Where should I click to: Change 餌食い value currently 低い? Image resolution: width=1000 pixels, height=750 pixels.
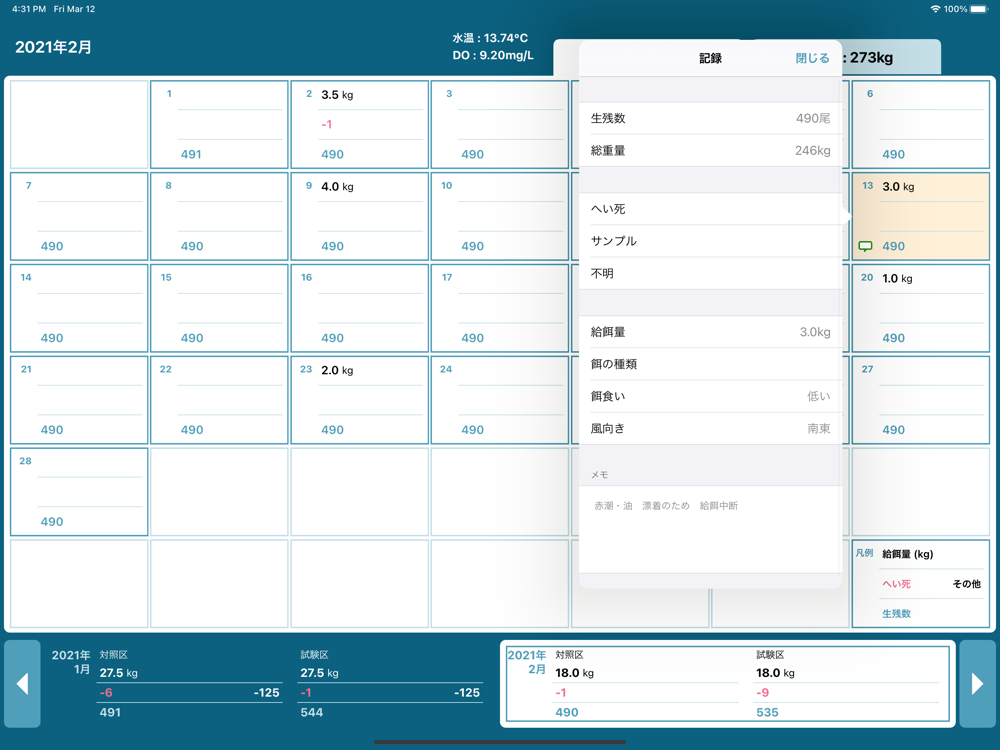[x=710, y=396]
